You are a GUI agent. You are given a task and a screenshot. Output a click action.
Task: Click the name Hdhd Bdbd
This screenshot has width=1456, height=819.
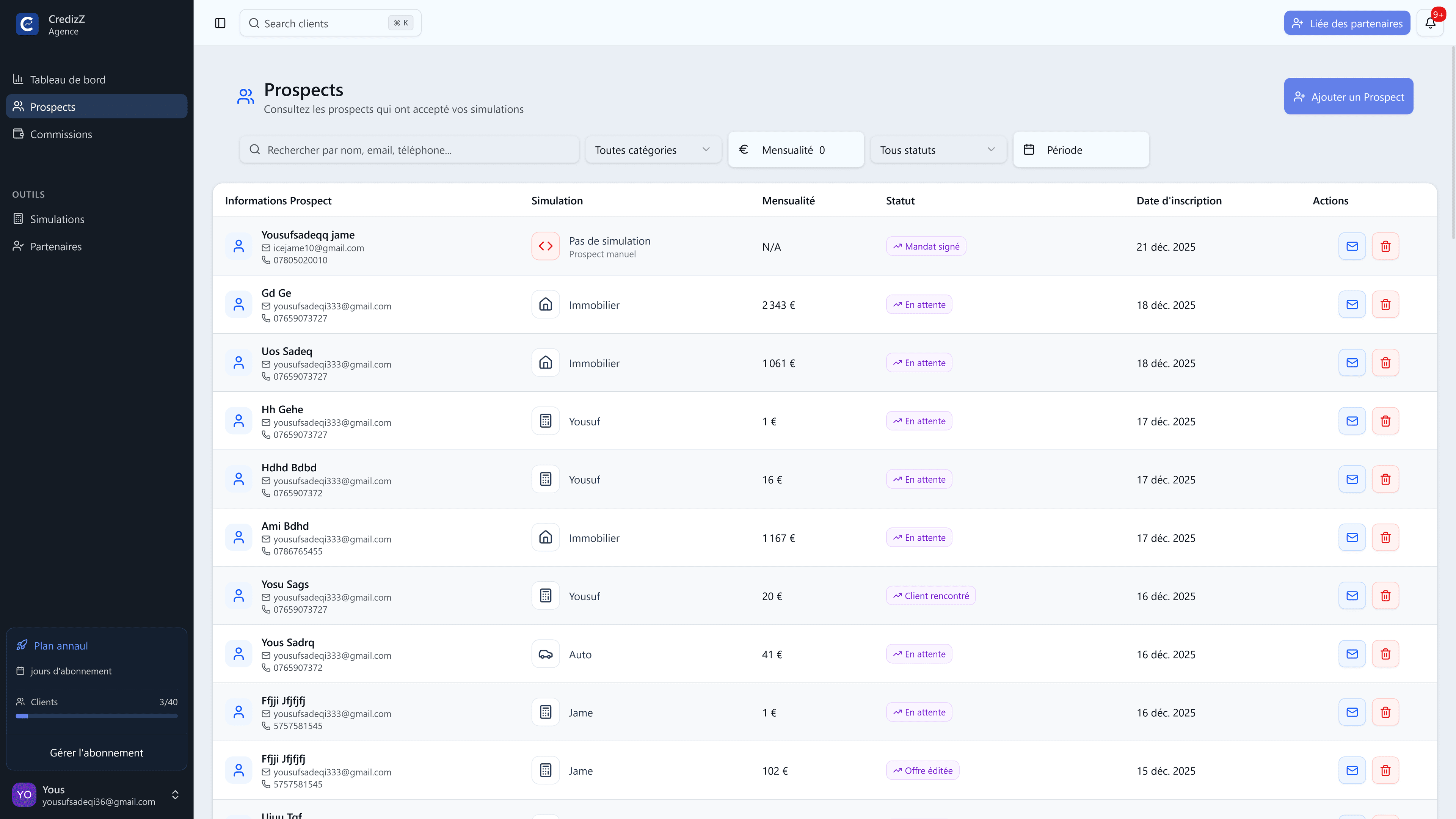point(289,468)
